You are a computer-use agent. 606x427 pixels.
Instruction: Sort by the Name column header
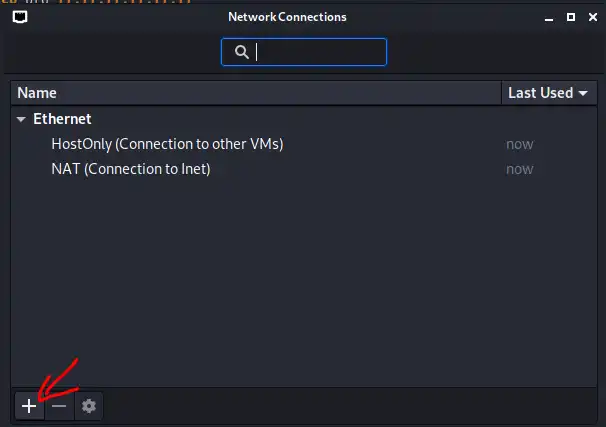(255, 93)
